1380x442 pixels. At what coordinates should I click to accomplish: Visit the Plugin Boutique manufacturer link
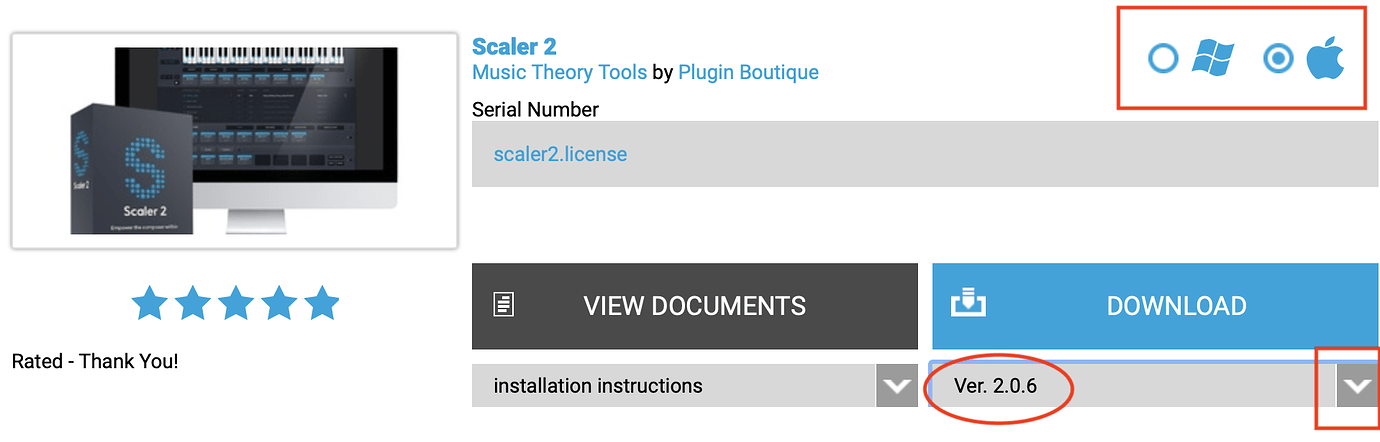point(748,72)
